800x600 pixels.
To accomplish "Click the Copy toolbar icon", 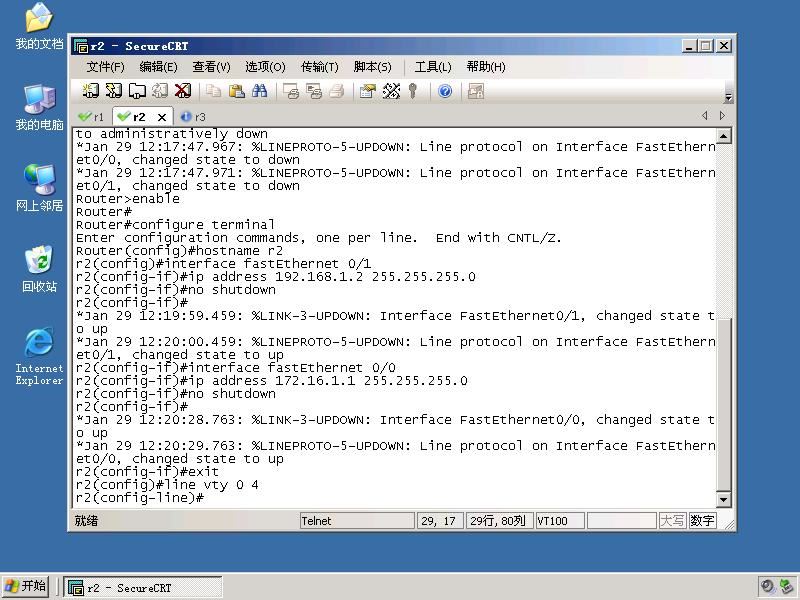I will [x=213, y=91].
